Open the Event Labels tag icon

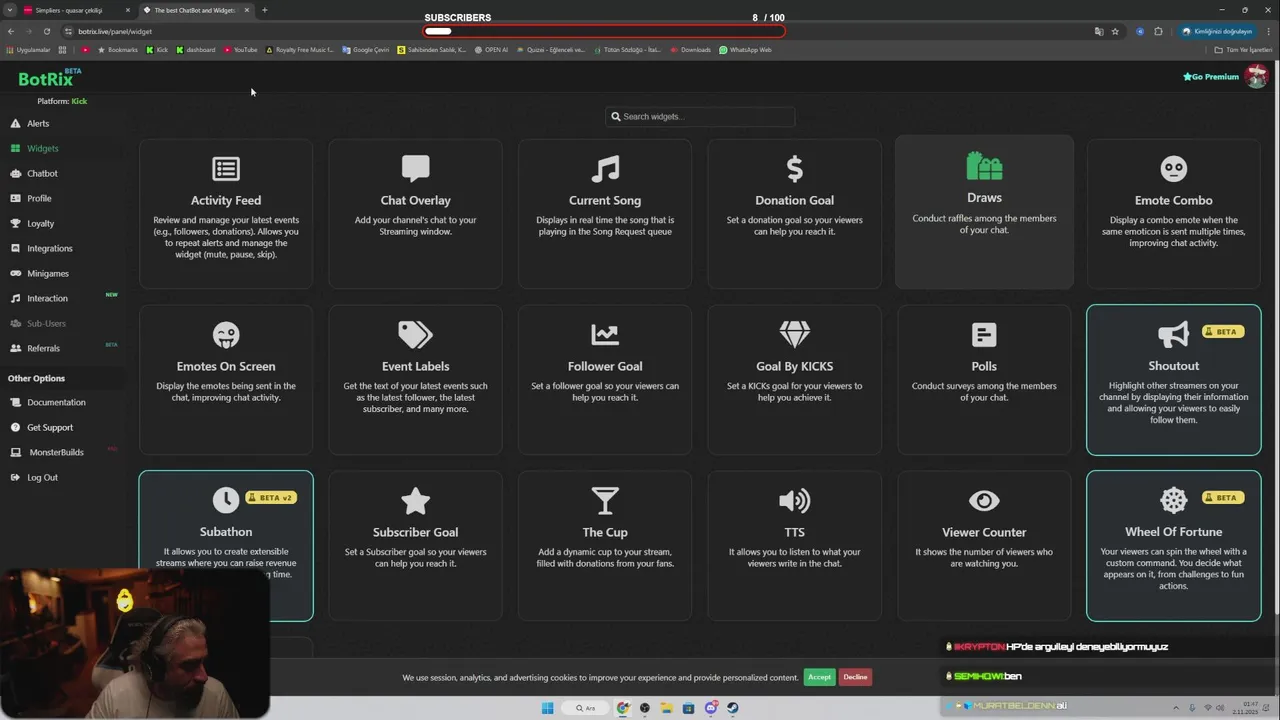[x=415, y=335]
